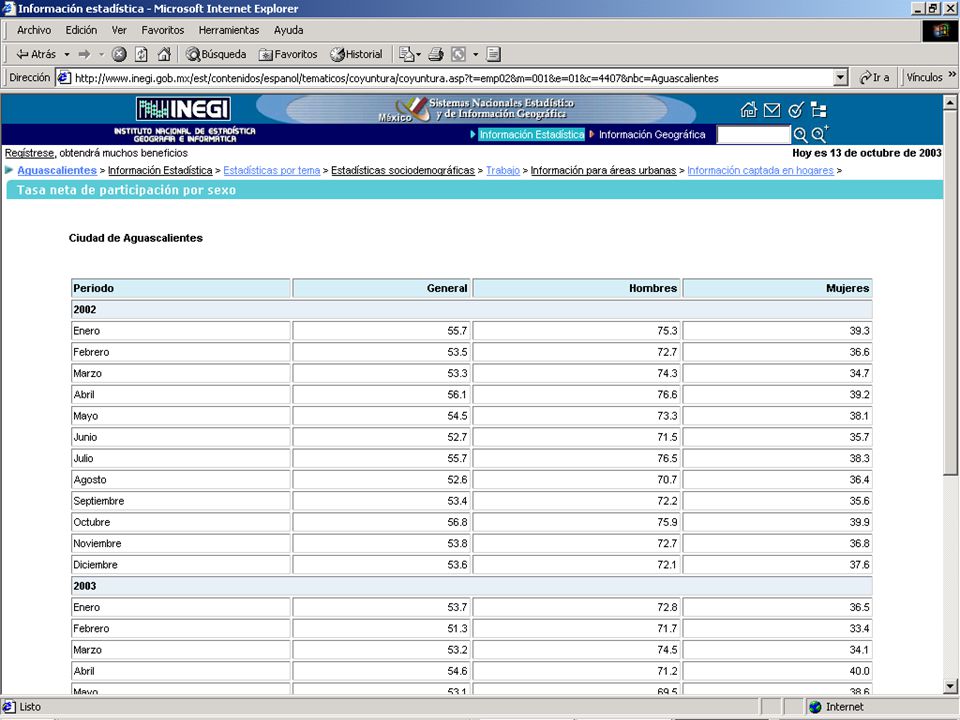Open the Ayuda menu
Image resolution: width=960 pixels, height=720 pixels.
(288, 30)
